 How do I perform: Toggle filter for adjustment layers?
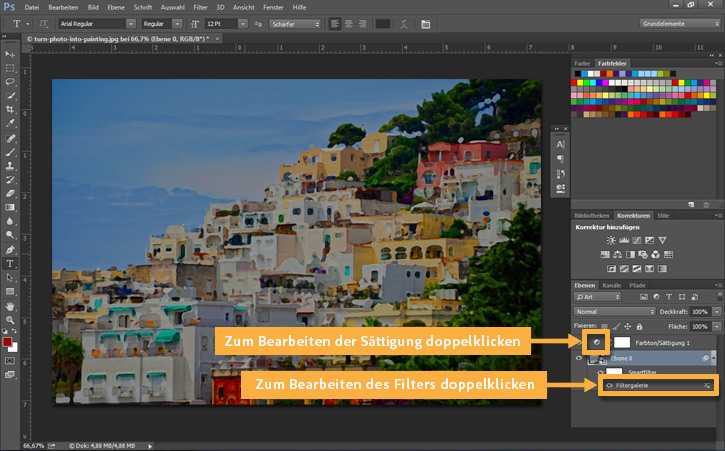click(x=656, y=297)
